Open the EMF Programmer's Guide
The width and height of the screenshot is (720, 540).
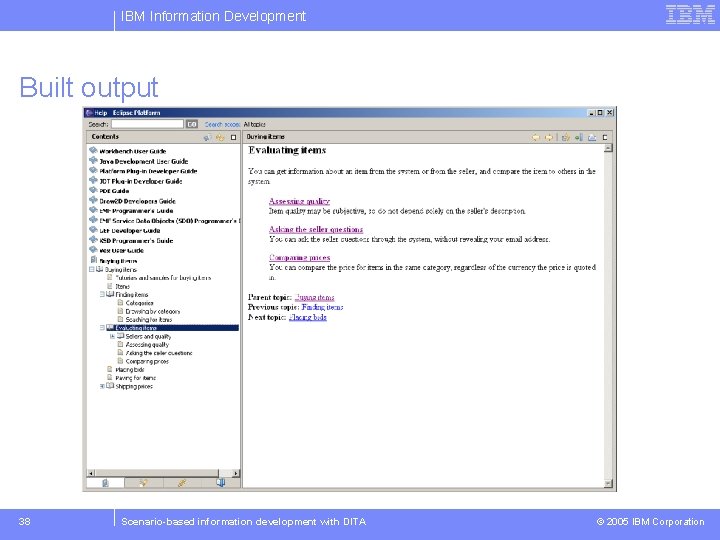coord(136,211)
